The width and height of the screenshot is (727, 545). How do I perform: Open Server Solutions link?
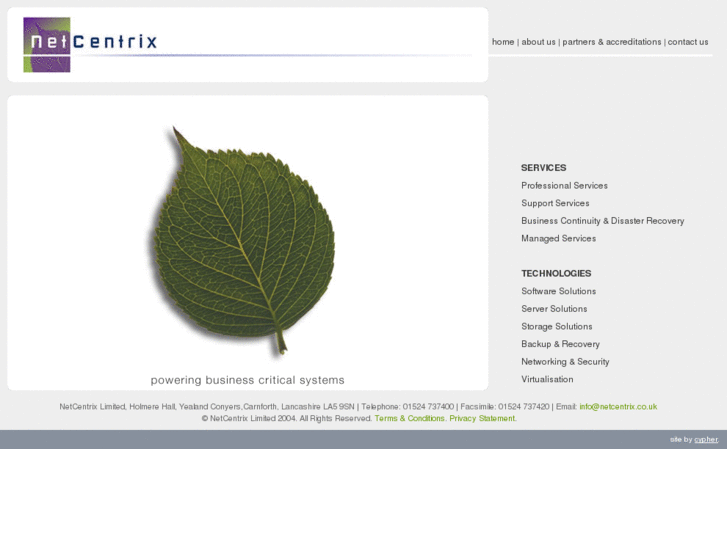(x=554, y=309)
